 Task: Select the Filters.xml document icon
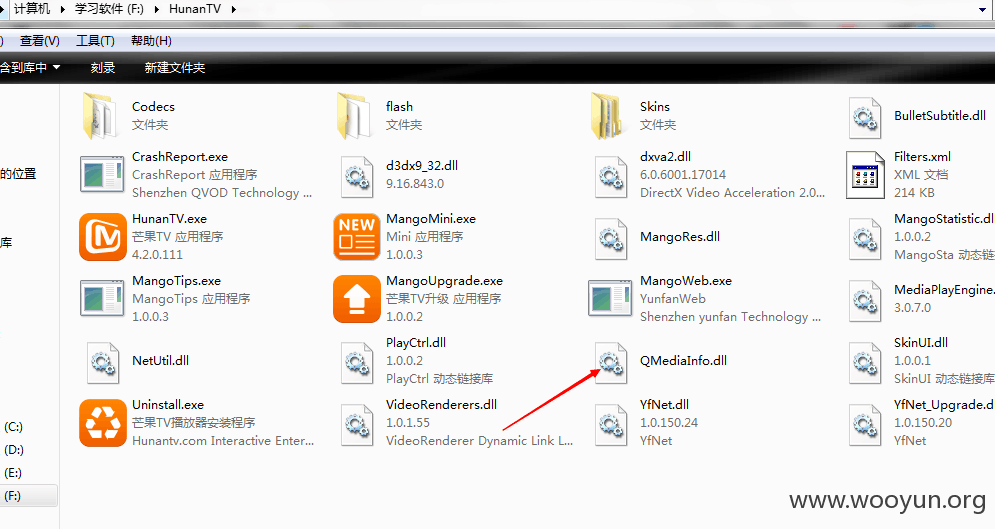point(865,175)
